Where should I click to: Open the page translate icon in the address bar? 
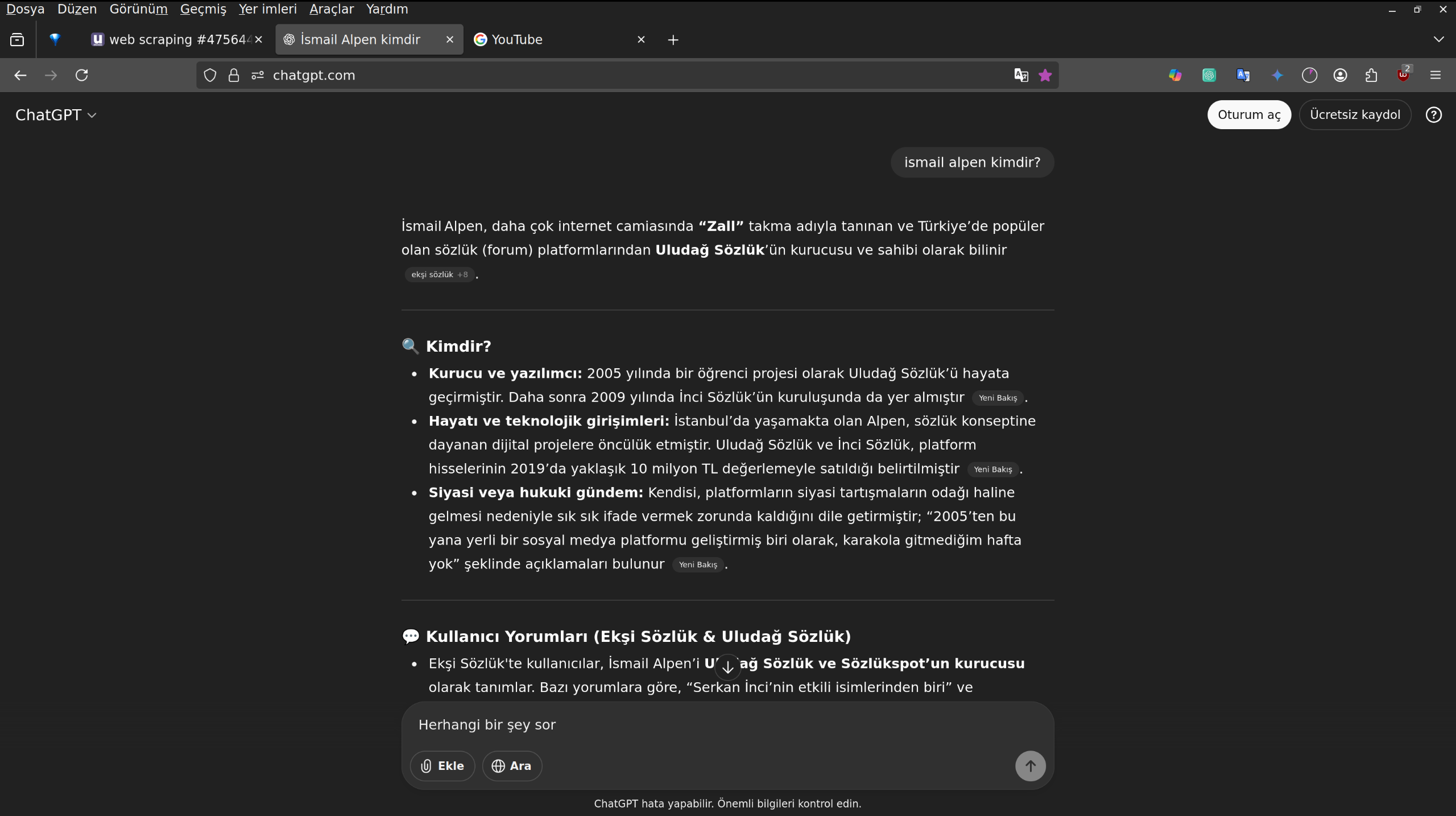[x=1021, y=75]
